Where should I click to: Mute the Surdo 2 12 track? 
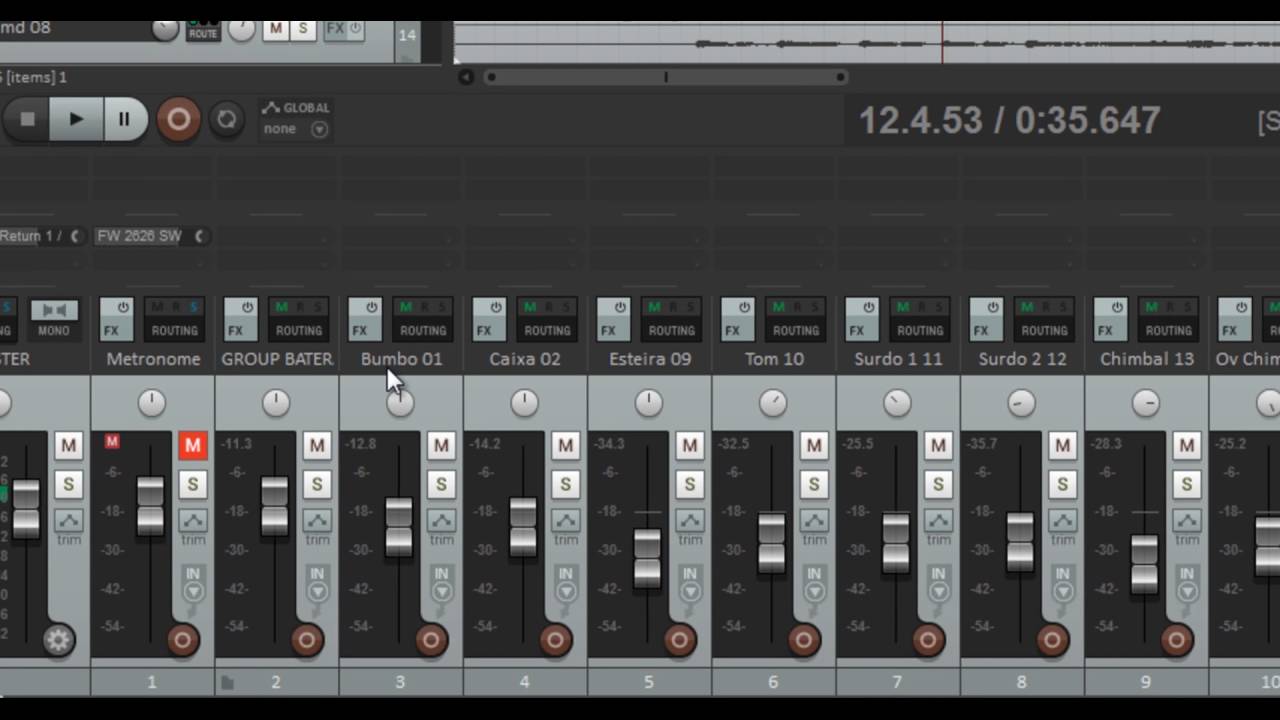coord(1062,446)
